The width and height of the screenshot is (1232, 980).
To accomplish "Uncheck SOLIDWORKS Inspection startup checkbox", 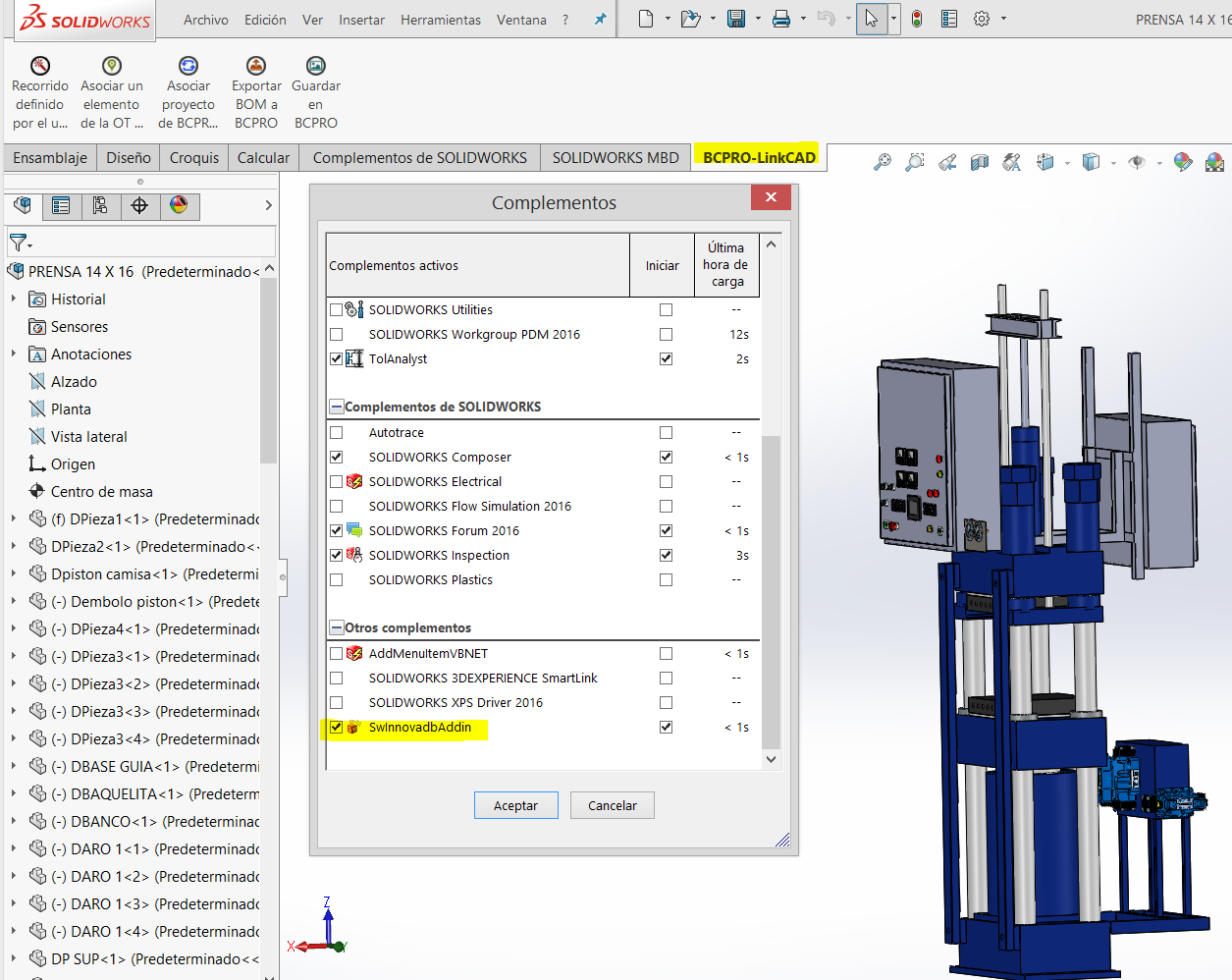I will click(667, 555).
